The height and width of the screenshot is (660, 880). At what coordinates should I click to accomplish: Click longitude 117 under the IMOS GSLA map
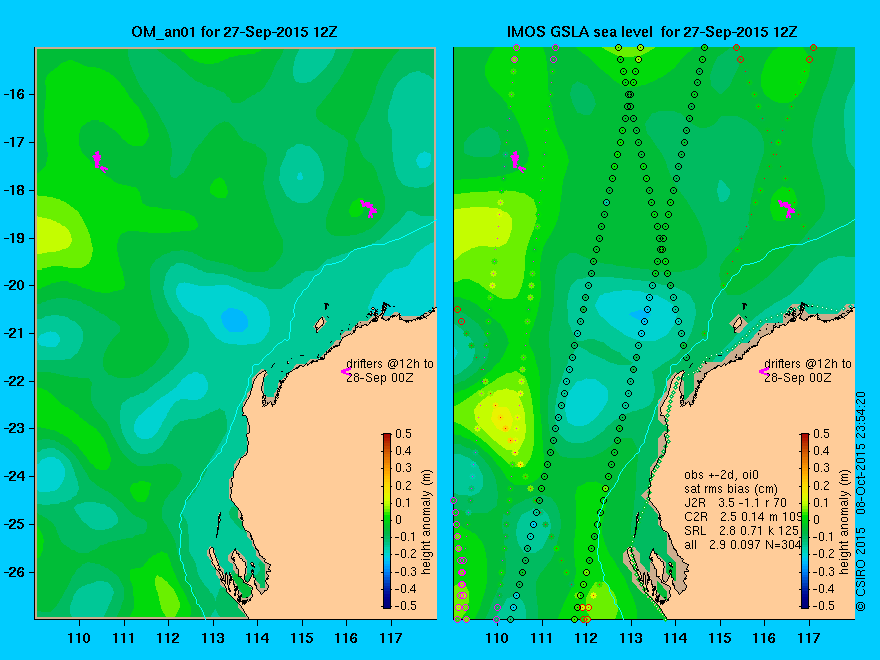tap(809, 638)
